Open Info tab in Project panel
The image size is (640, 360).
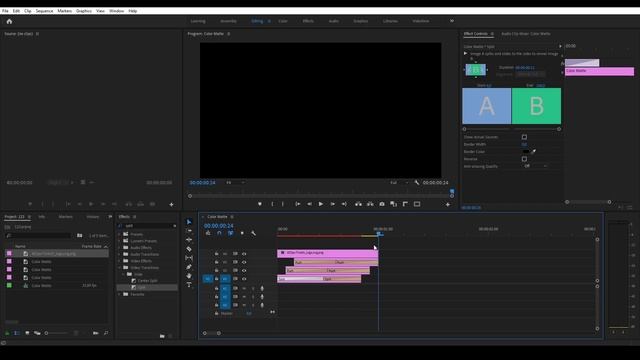(42, 217)
